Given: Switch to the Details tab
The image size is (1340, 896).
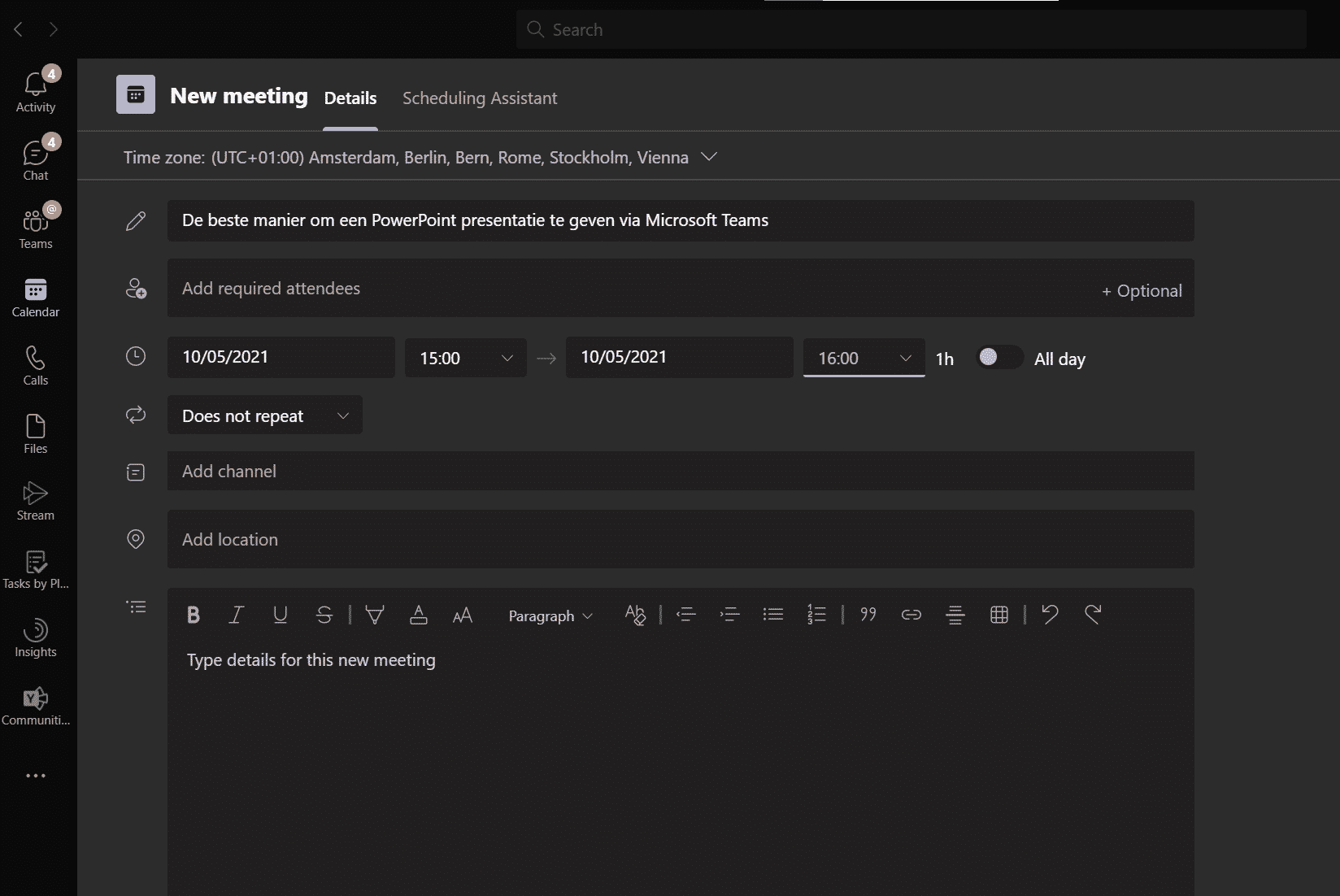Looking at the screenshot, I should click(350, 98).
